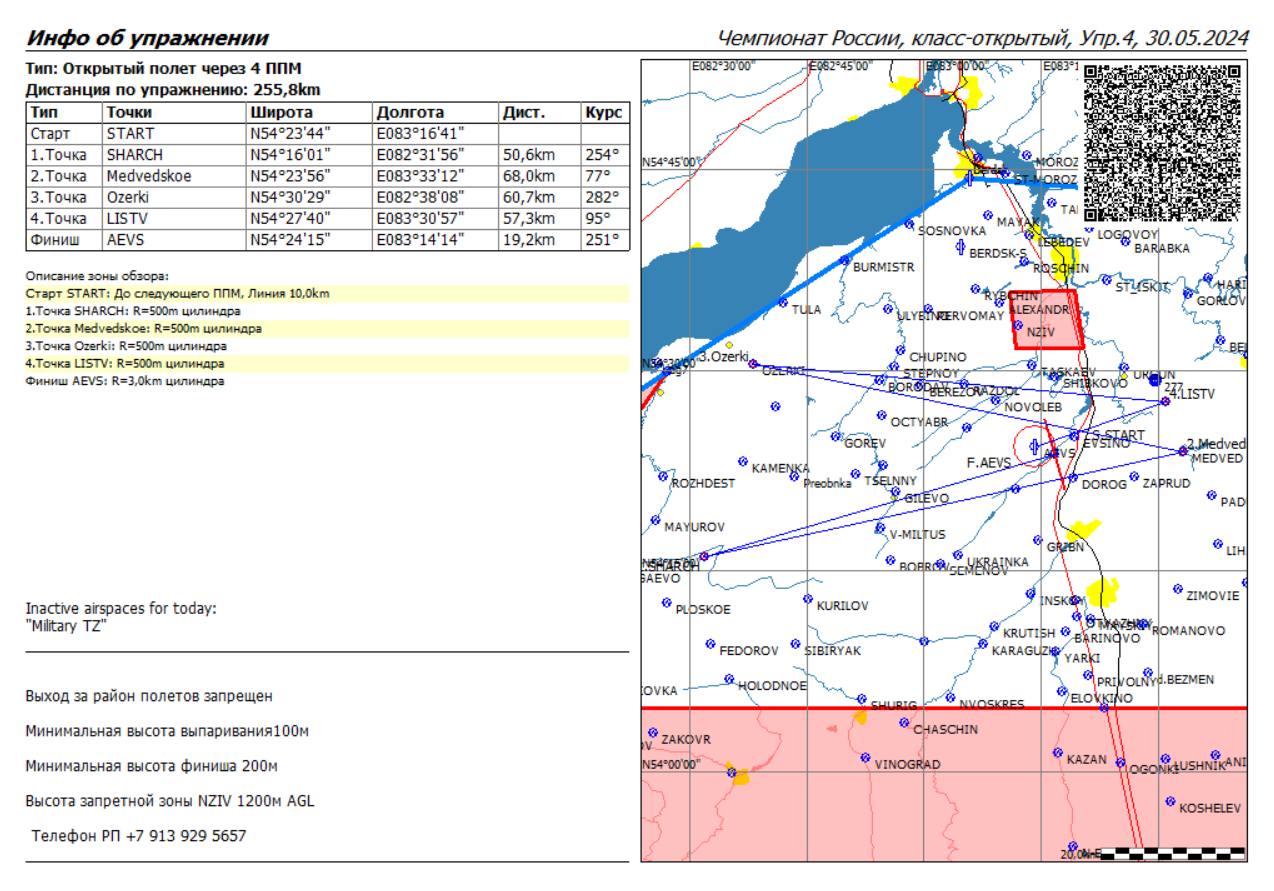The width and height of the screenshot is (1274, 891).
Task: Click the glider symbol inside the AEVS finish circle
Action: [1034, 447]
